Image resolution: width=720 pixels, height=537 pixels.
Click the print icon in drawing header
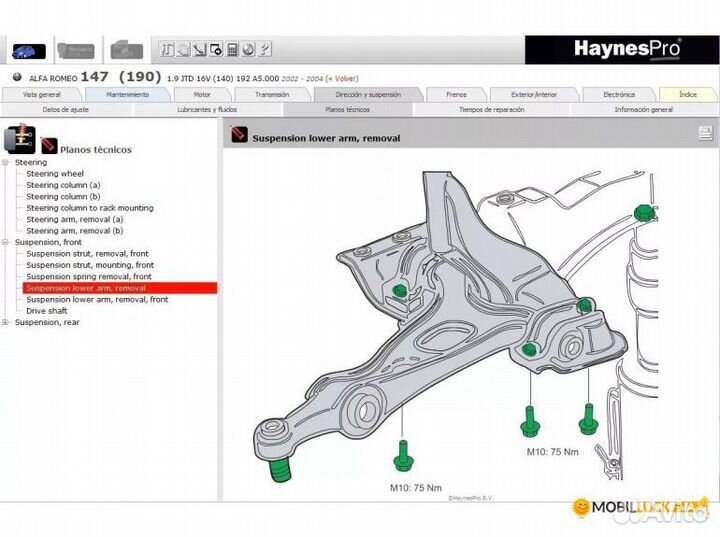705,134
